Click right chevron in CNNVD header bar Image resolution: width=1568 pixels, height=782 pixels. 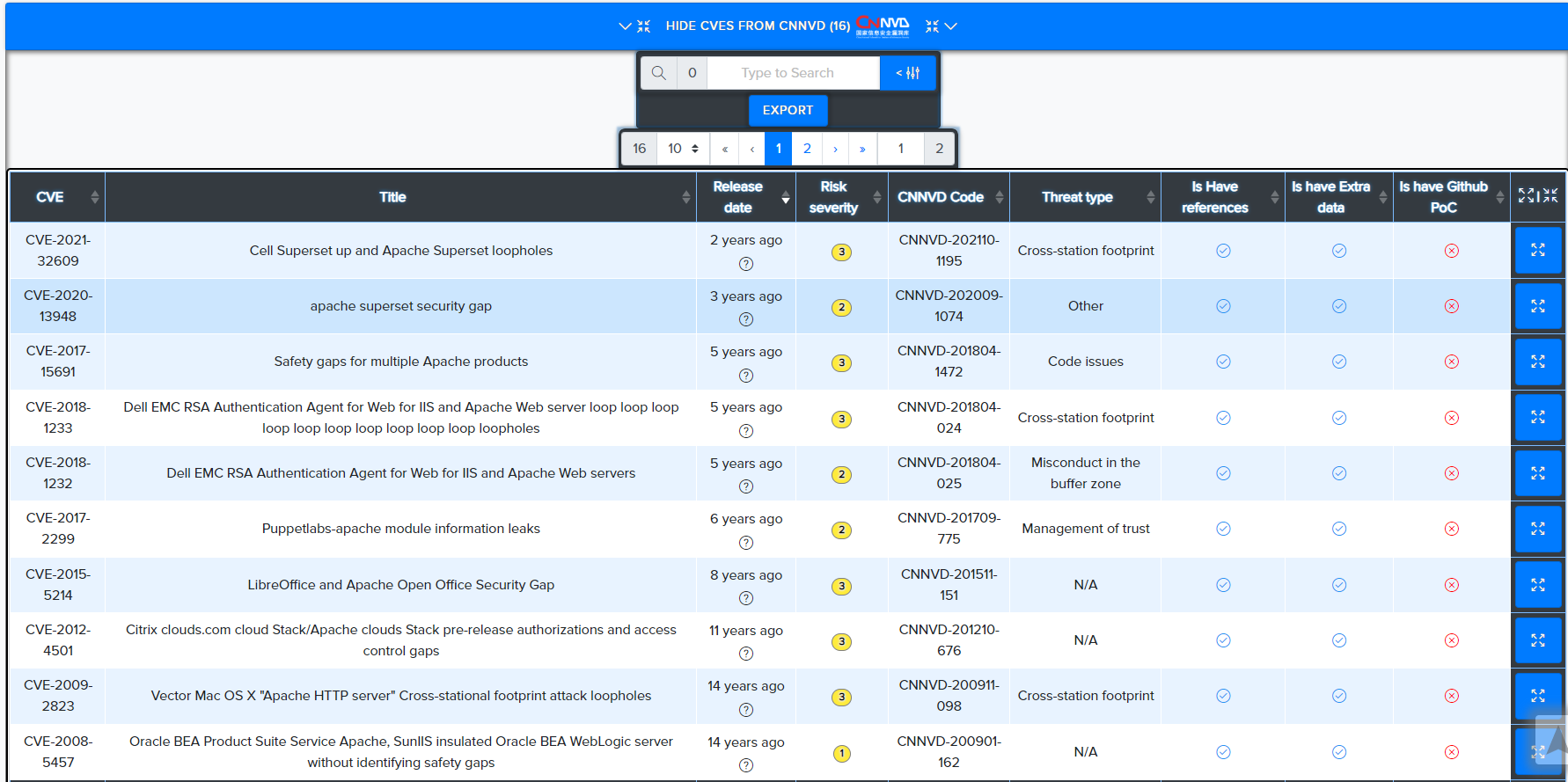pos(951,26)
